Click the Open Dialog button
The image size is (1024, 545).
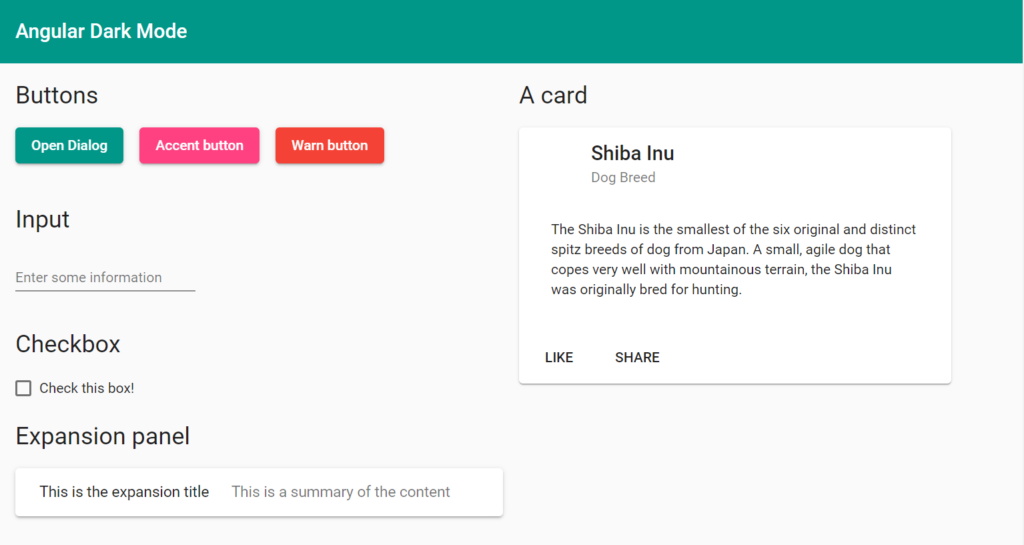[x=69, y=146]
